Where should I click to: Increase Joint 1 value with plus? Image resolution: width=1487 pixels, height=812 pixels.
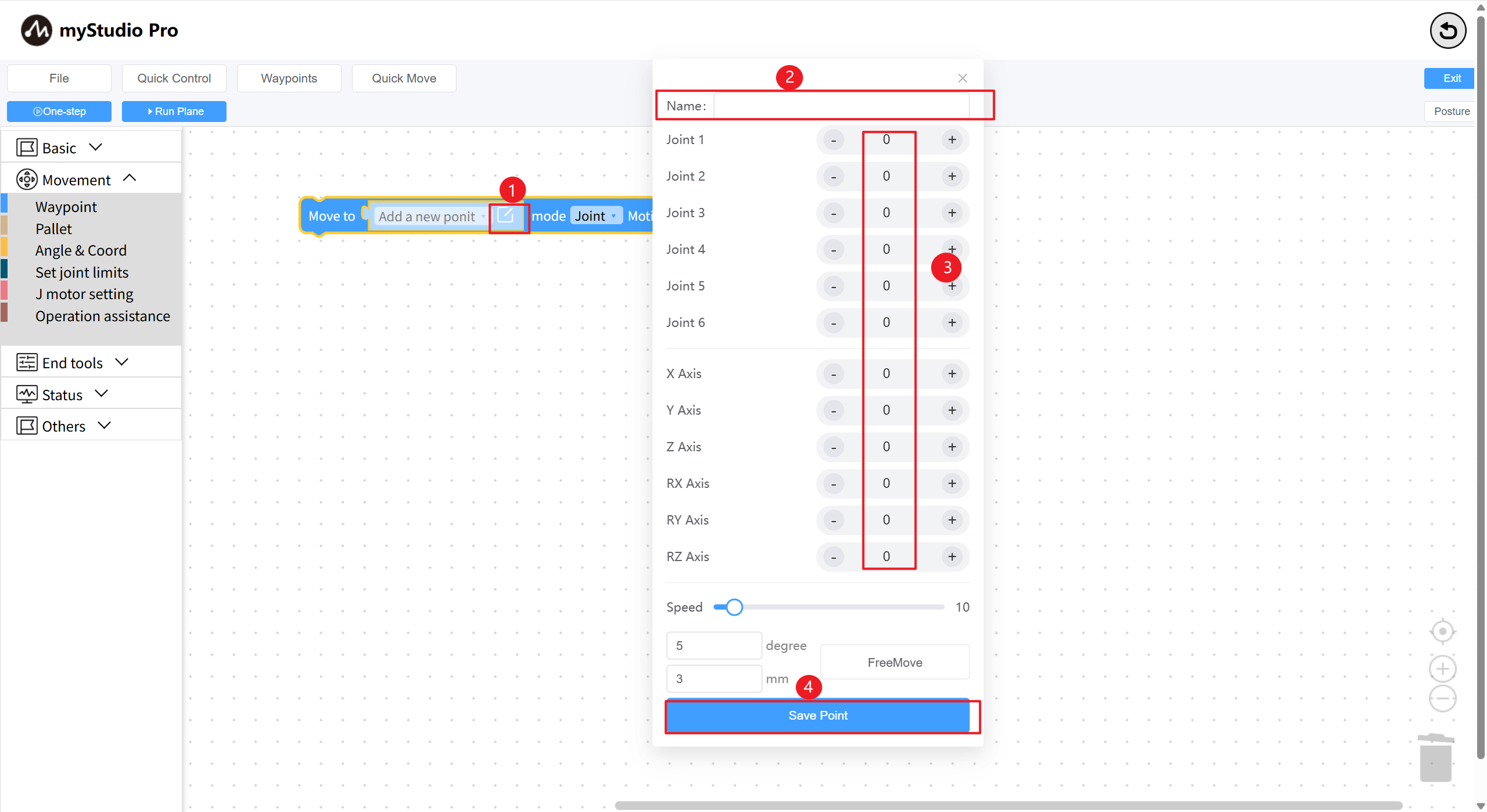[952, 140]
